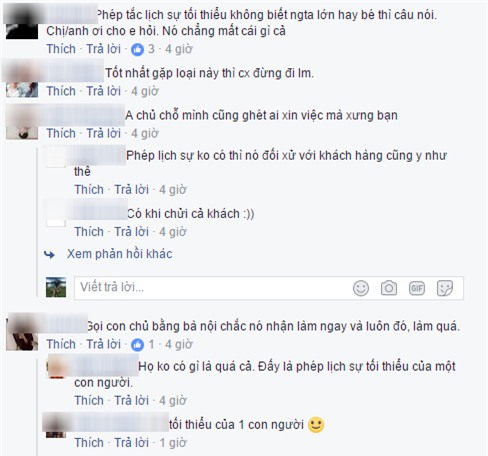488x456 pixels.
Task: Click the like reaction icon showing 3
Action: pyautogui.click(x=137, y=49)
